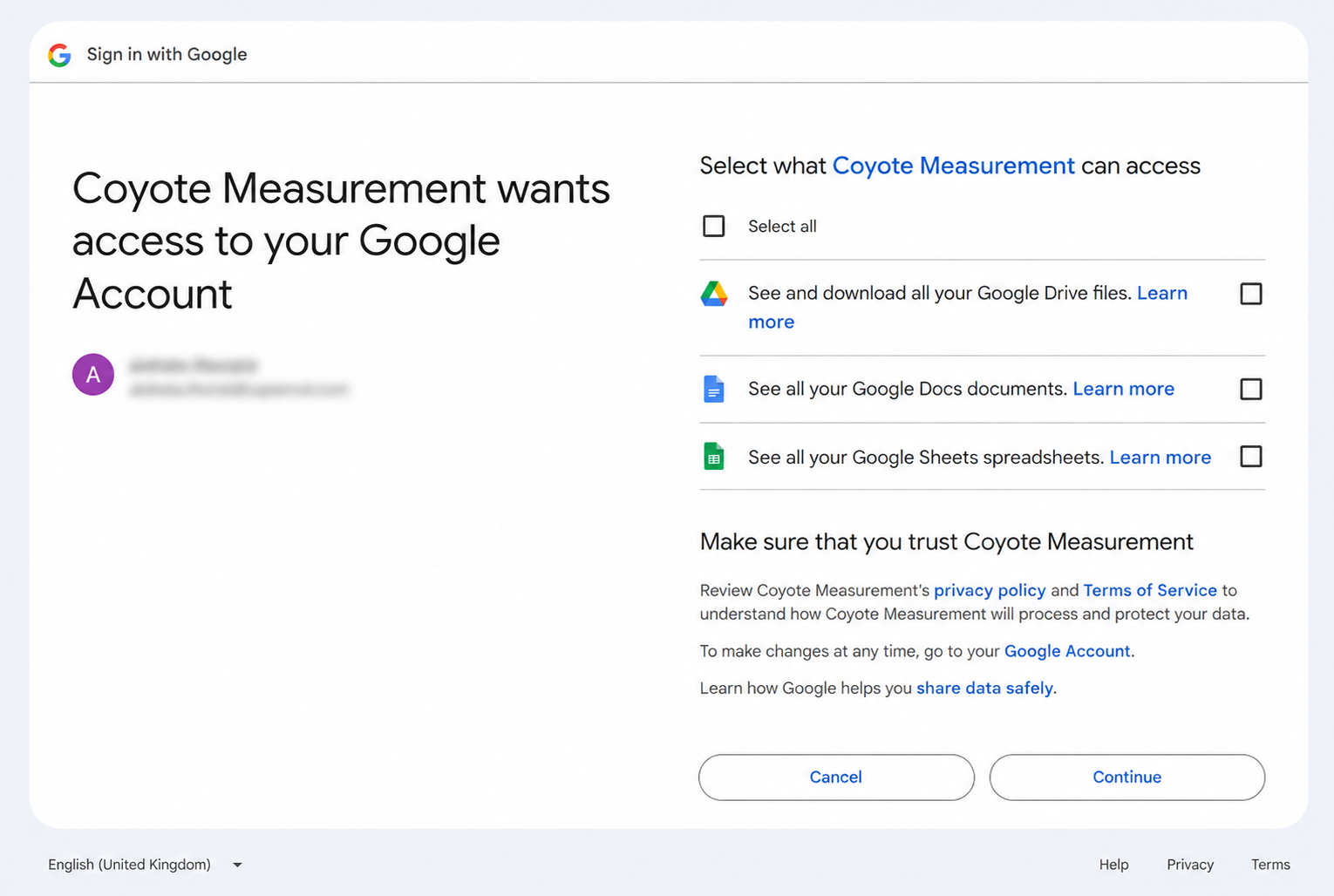The height and width of the screenshot is (896, 1334).
Task: Open the Terms of Service link
Action: (x=1150, y=590)
